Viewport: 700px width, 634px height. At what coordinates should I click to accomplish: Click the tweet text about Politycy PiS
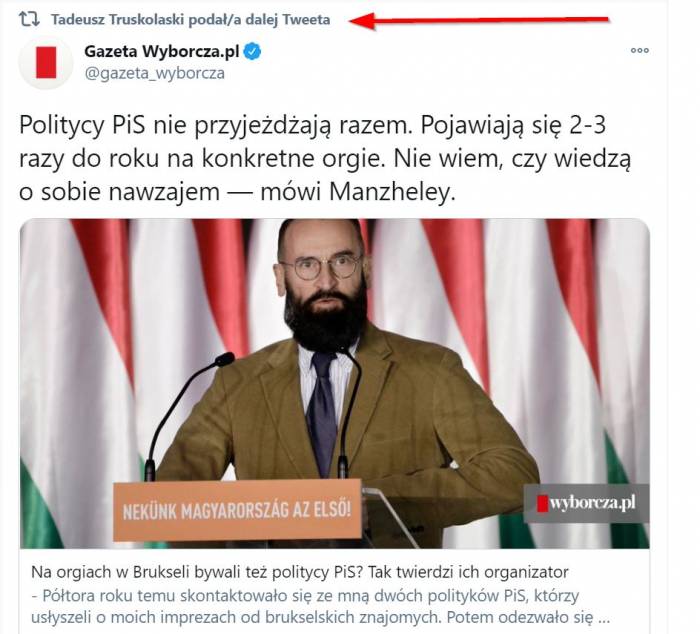(x=325, y=158)
